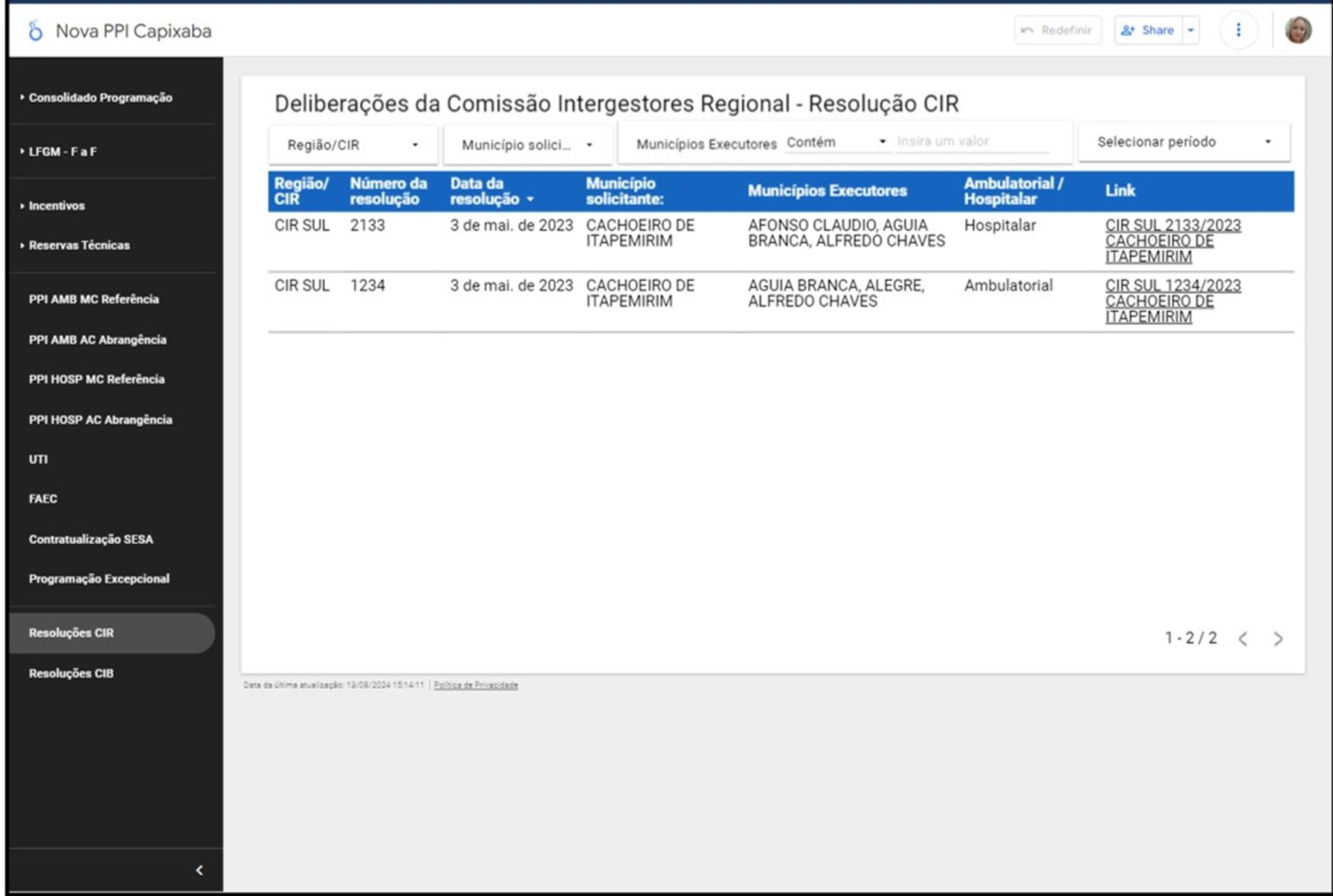Open the Resoluções CIB page
This screenshot has height=896, width=1333.
pyautogui.click(x=71, y=673)
